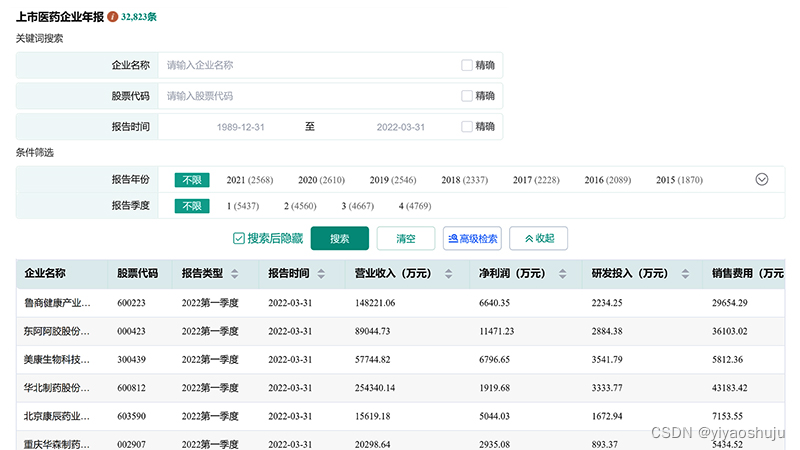Select R&D value 1672.94
This screenshot has width=800, height=450.
point(607,416)
